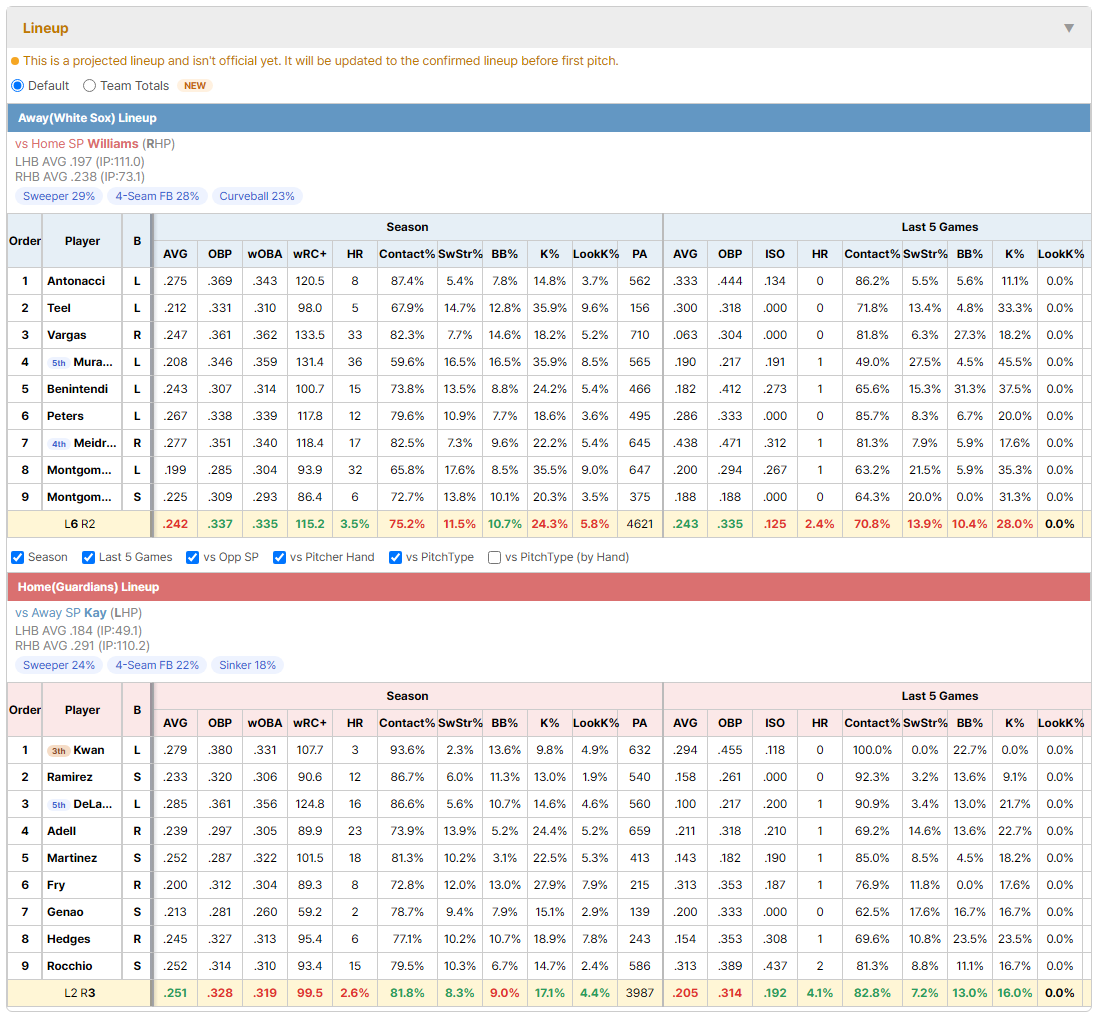
Task: Select player Peters in the lineup
Action: pyautogui.click(x=65, y=416)
